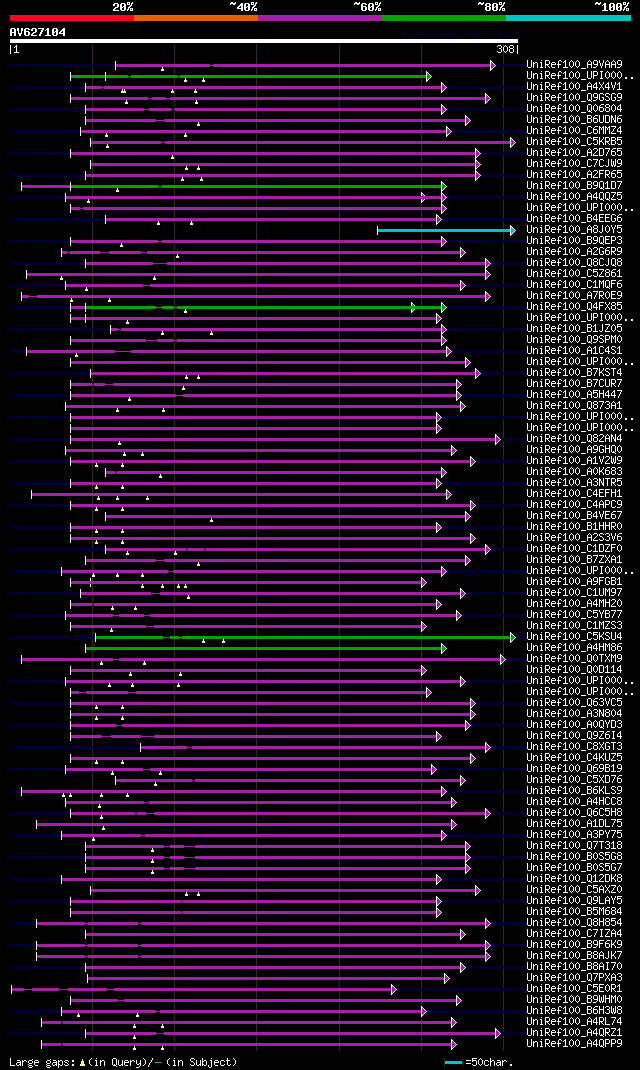Click the green alignment bar for UniRef100_B9Q1D7
The height and width of the screenshot is (1070, 640).
(258, 186)
